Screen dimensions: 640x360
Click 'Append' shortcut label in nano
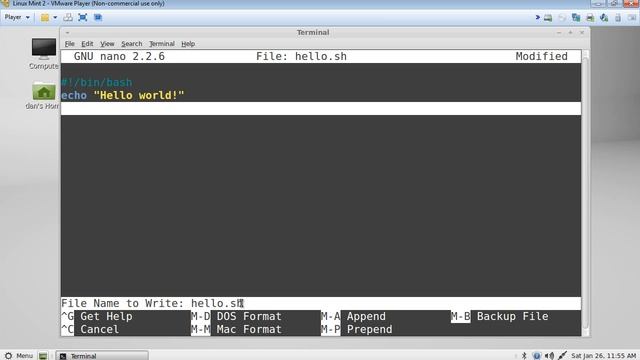366,316
